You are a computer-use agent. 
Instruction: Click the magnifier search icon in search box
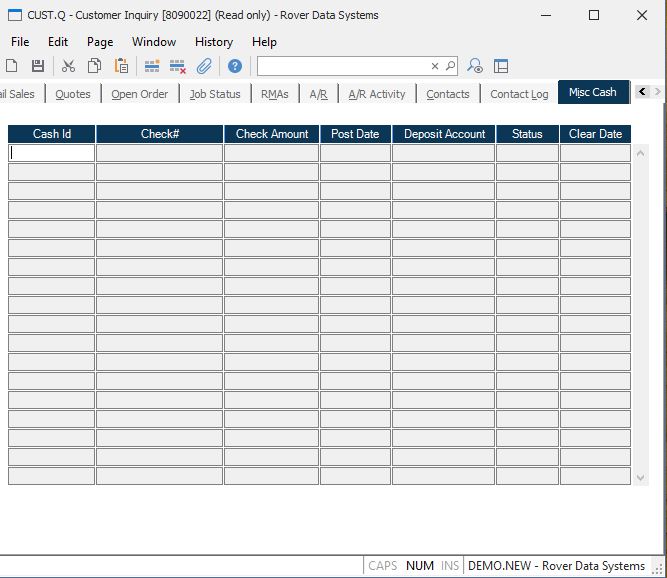click(x=450, y=66)
